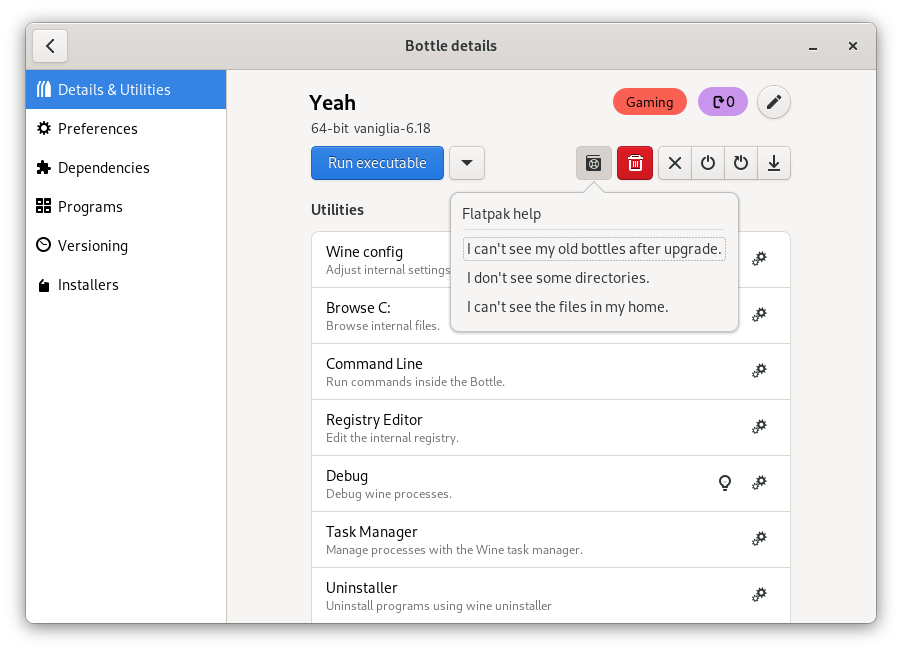
Task: Click the pencil icon to rename bottle
Action: point(773,102)
